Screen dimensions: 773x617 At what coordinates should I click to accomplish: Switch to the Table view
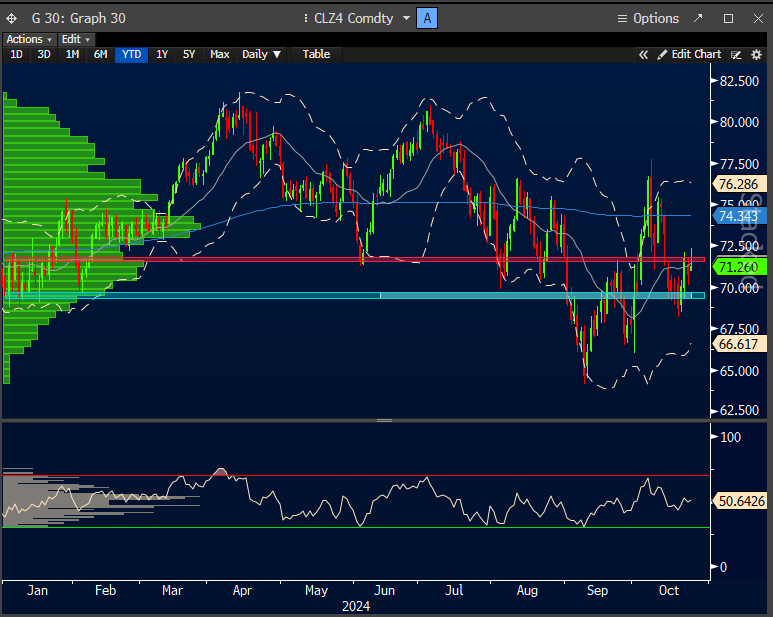pos(316,54)
